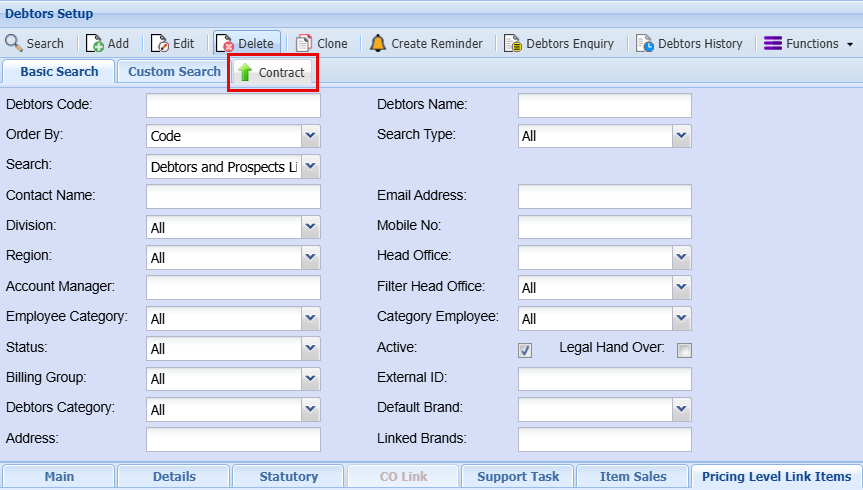863x490 pixels.
Task: Click the Contract button label
Action: pyautogui.click(x=281, y=73)
